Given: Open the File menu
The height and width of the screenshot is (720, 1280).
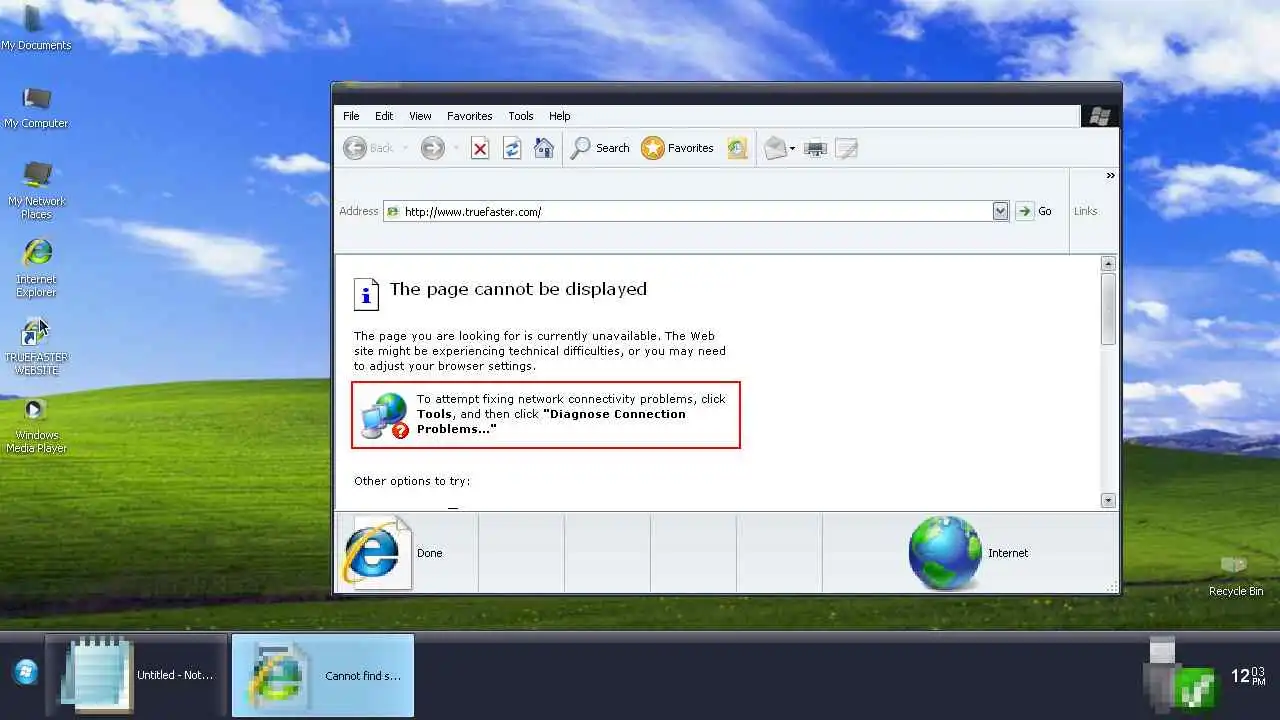Looking at the screenshot, I should (x=351, y=116).
